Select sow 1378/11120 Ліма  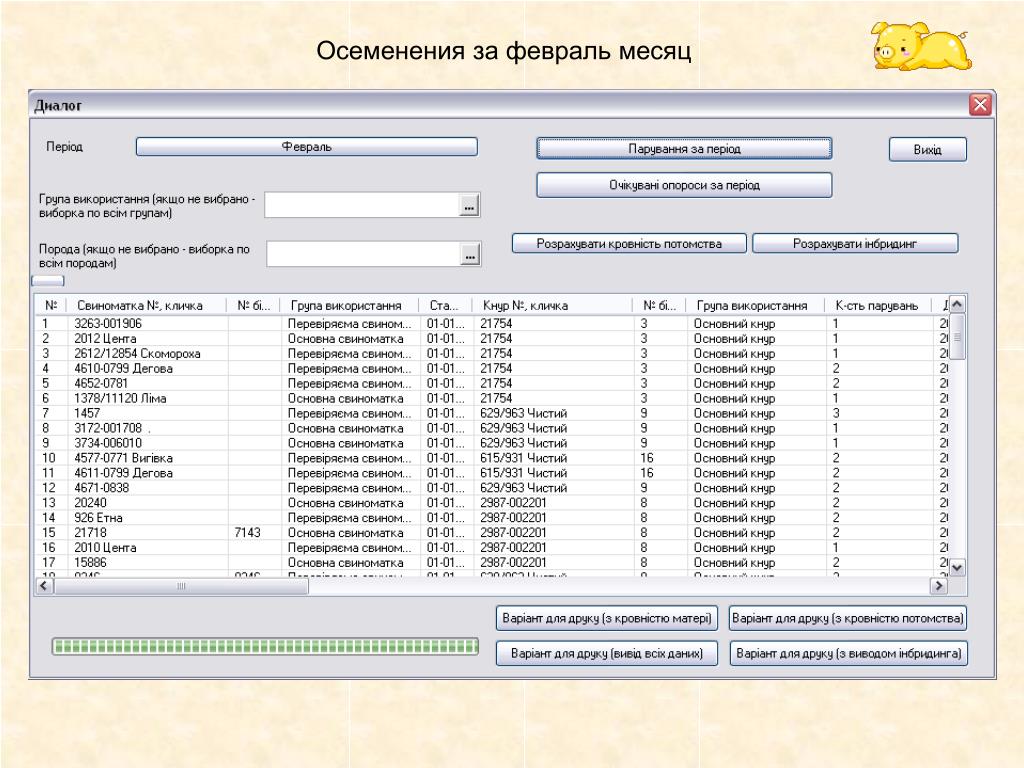(120, 398)
